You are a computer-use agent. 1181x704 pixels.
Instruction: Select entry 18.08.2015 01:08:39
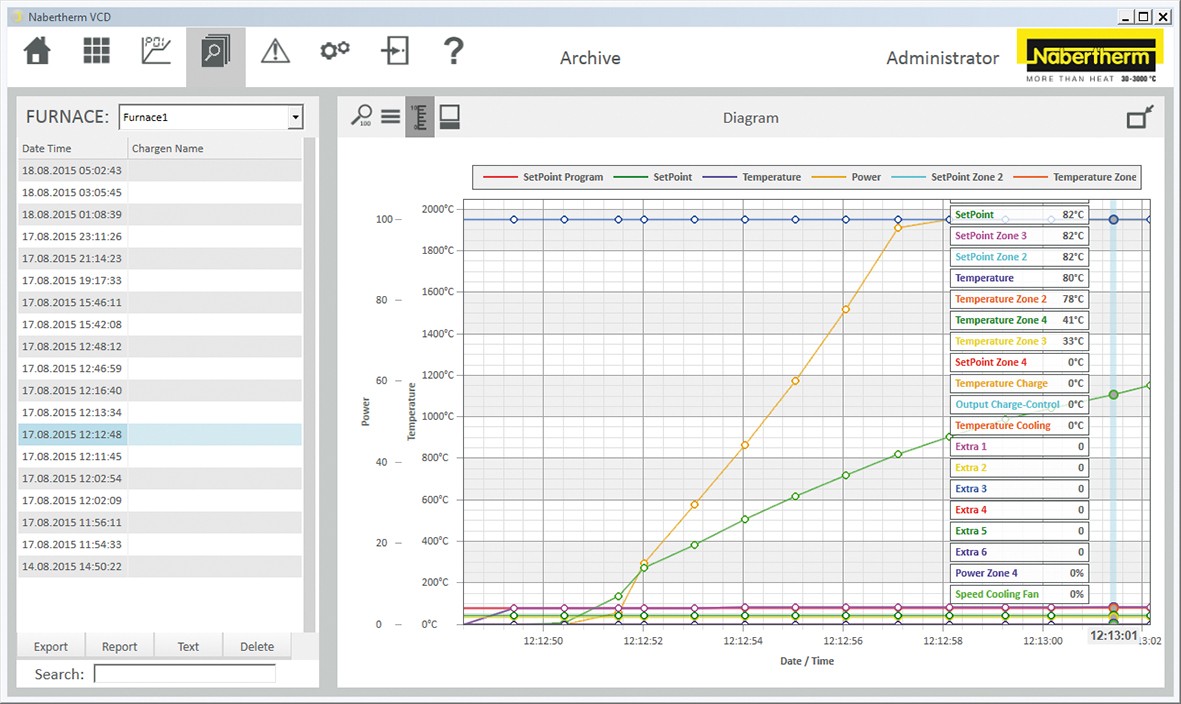point(160,214)
